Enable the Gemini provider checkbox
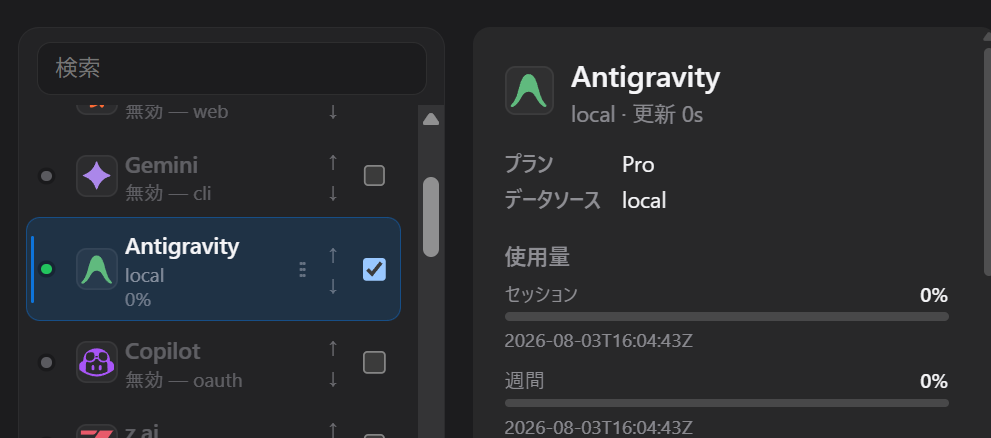Screen dimensions: 991x438 click(x=374, y=176)
